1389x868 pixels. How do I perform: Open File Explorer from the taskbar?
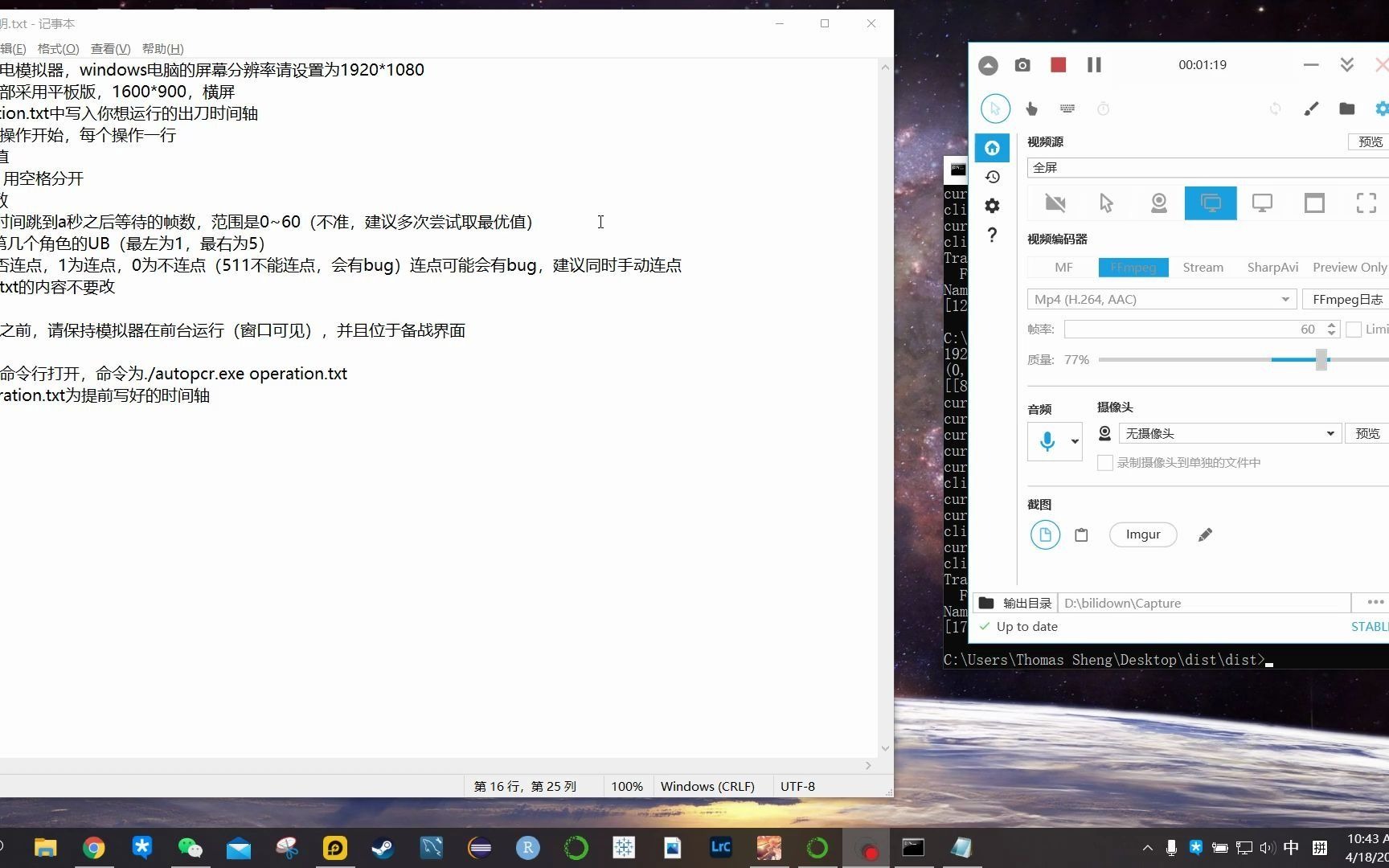coord(46,848)
